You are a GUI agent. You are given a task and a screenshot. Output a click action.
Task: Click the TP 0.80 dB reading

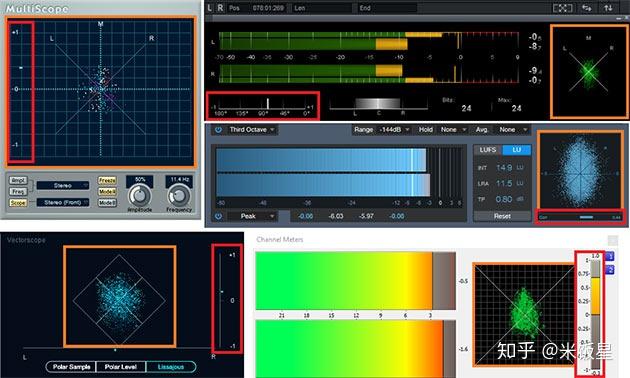coord(501,199)
